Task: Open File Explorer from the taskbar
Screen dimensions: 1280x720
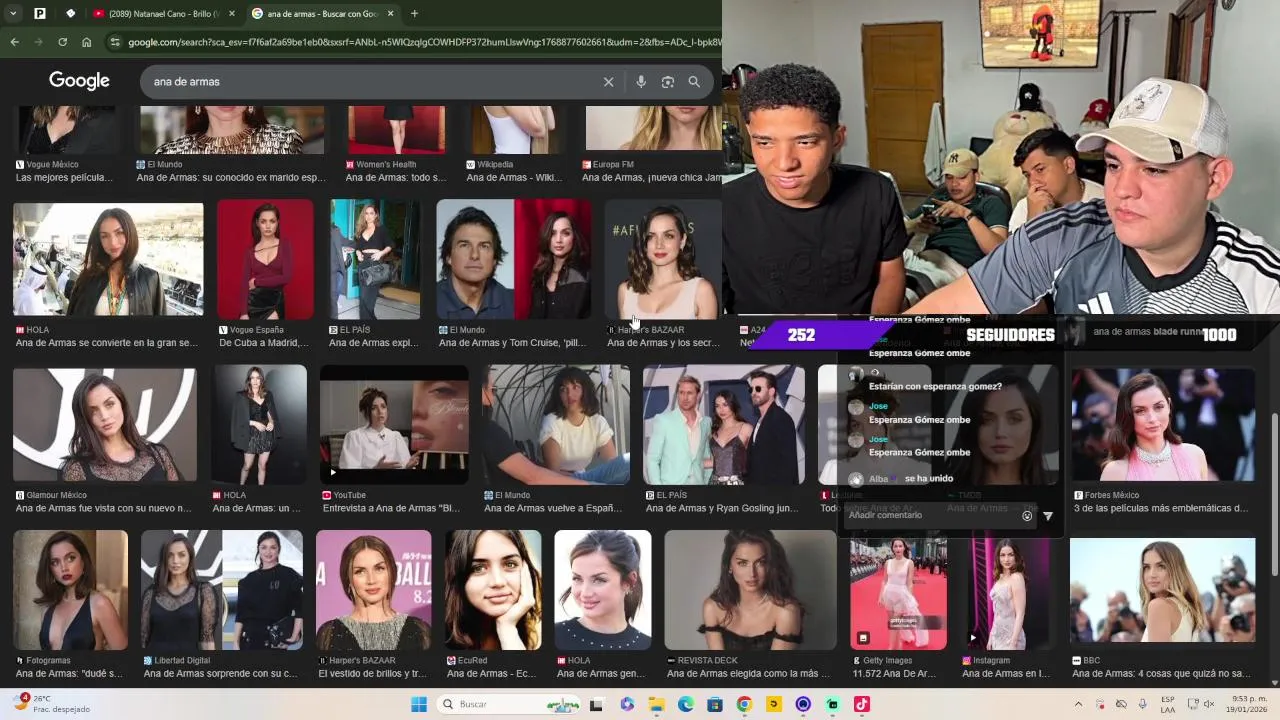Action: pyautogui.click(x=656, y=704)
